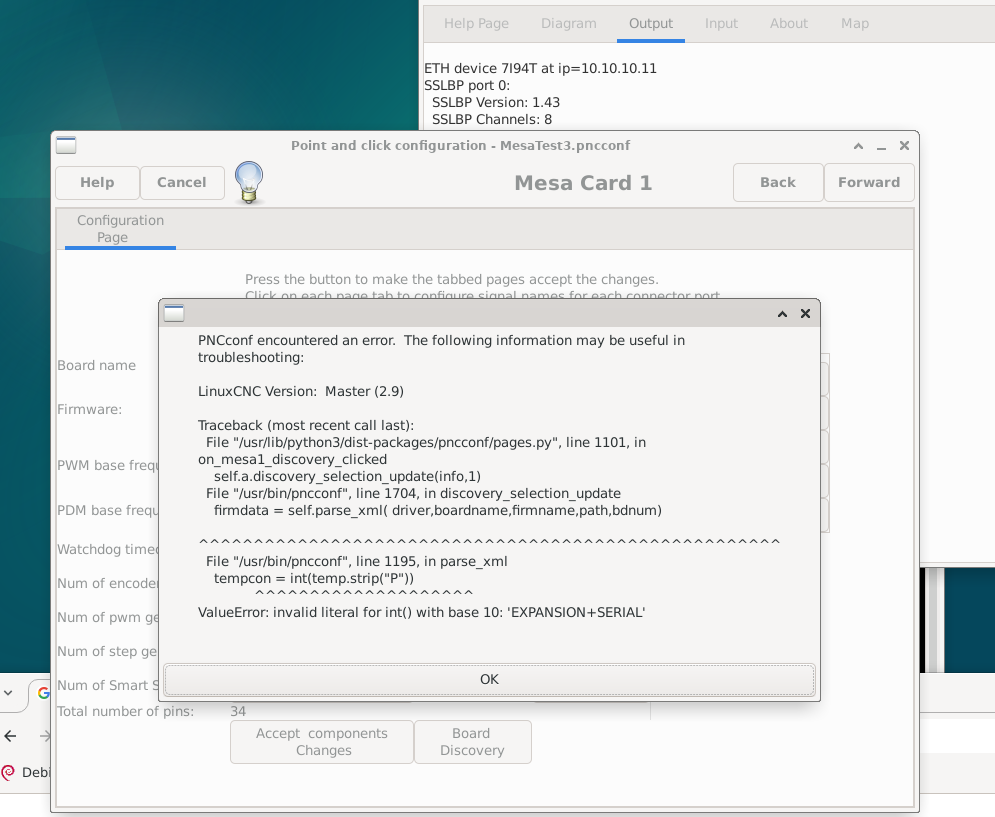The height and width of the screenshot is (817, 995).
Task: Click the 'SSLBP Channels: 8' line
Action: pos(492,119)
